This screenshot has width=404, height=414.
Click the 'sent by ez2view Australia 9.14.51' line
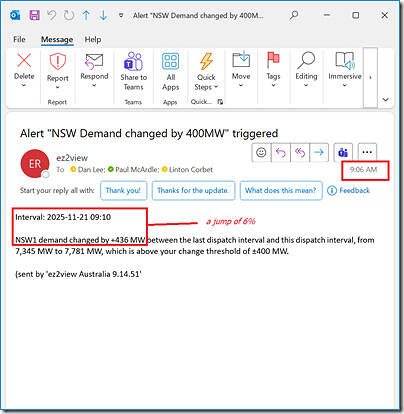pos(79,274)
